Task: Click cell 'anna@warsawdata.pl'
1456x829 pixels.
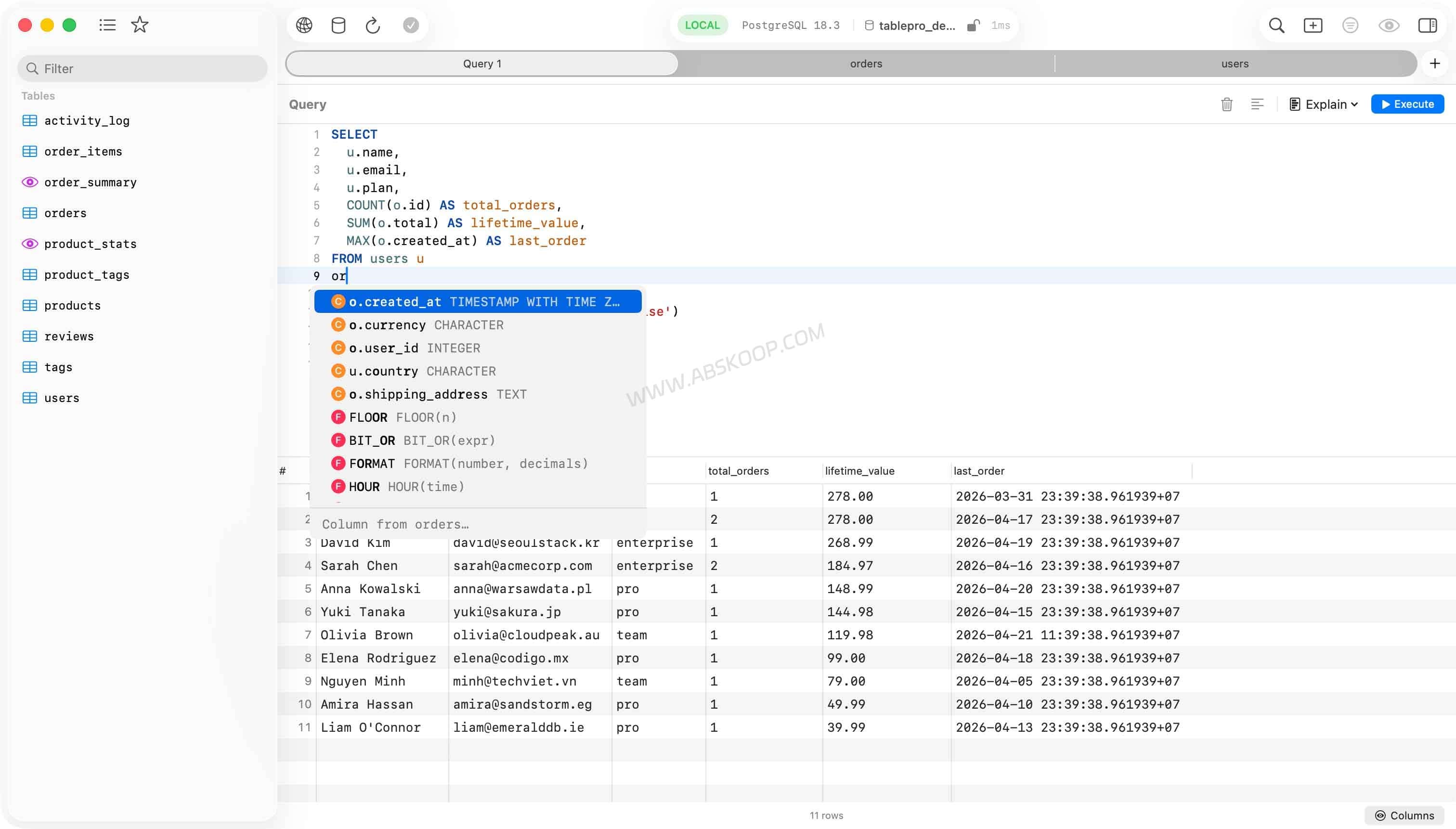Action: coord(530,589)
